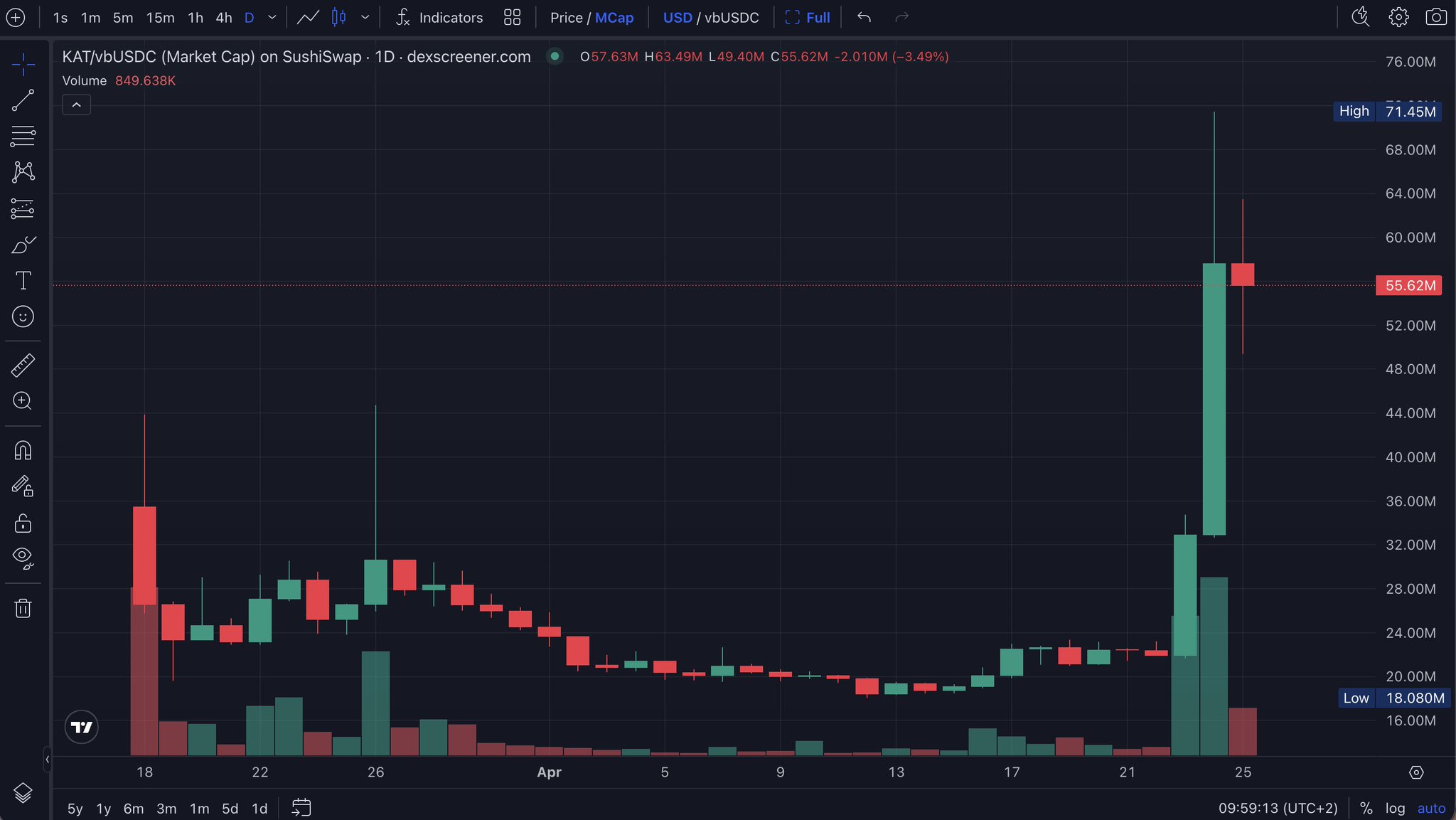Toggle log scale on price axis
This screenshot has width=1456, height=820.
(1395, 809)
